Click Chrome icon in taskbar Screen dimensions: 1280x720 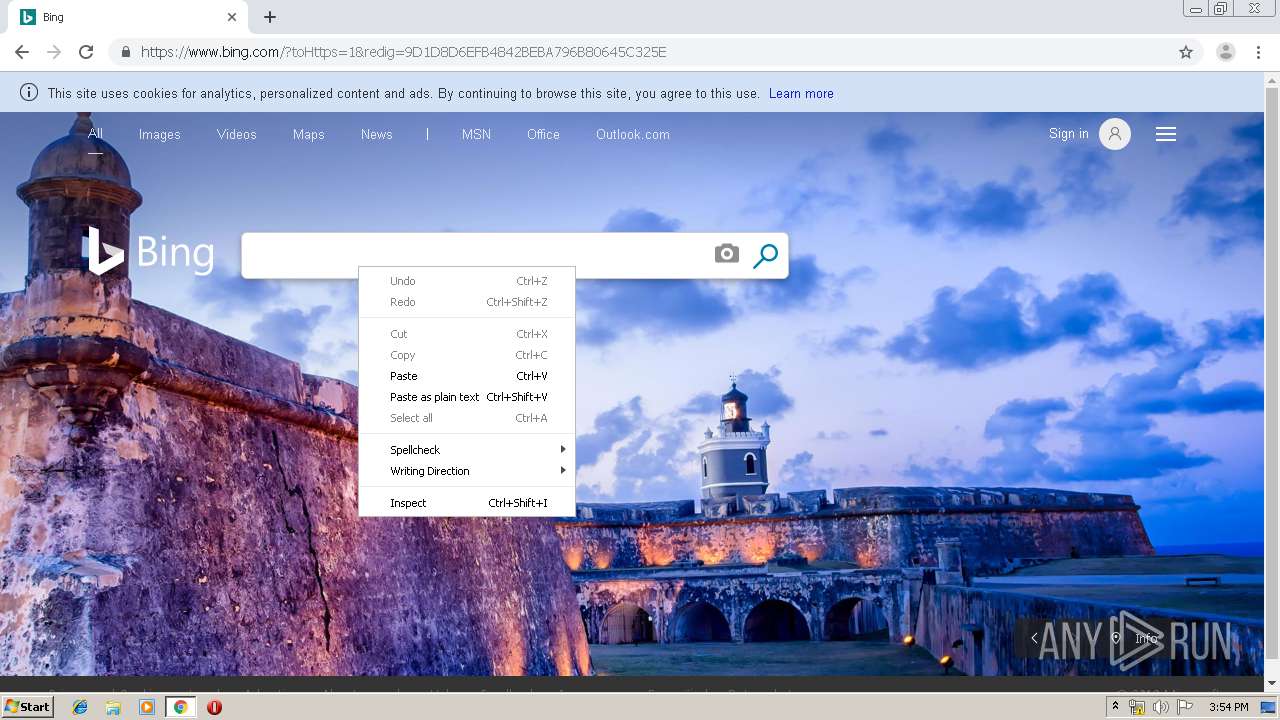(180, 707)
